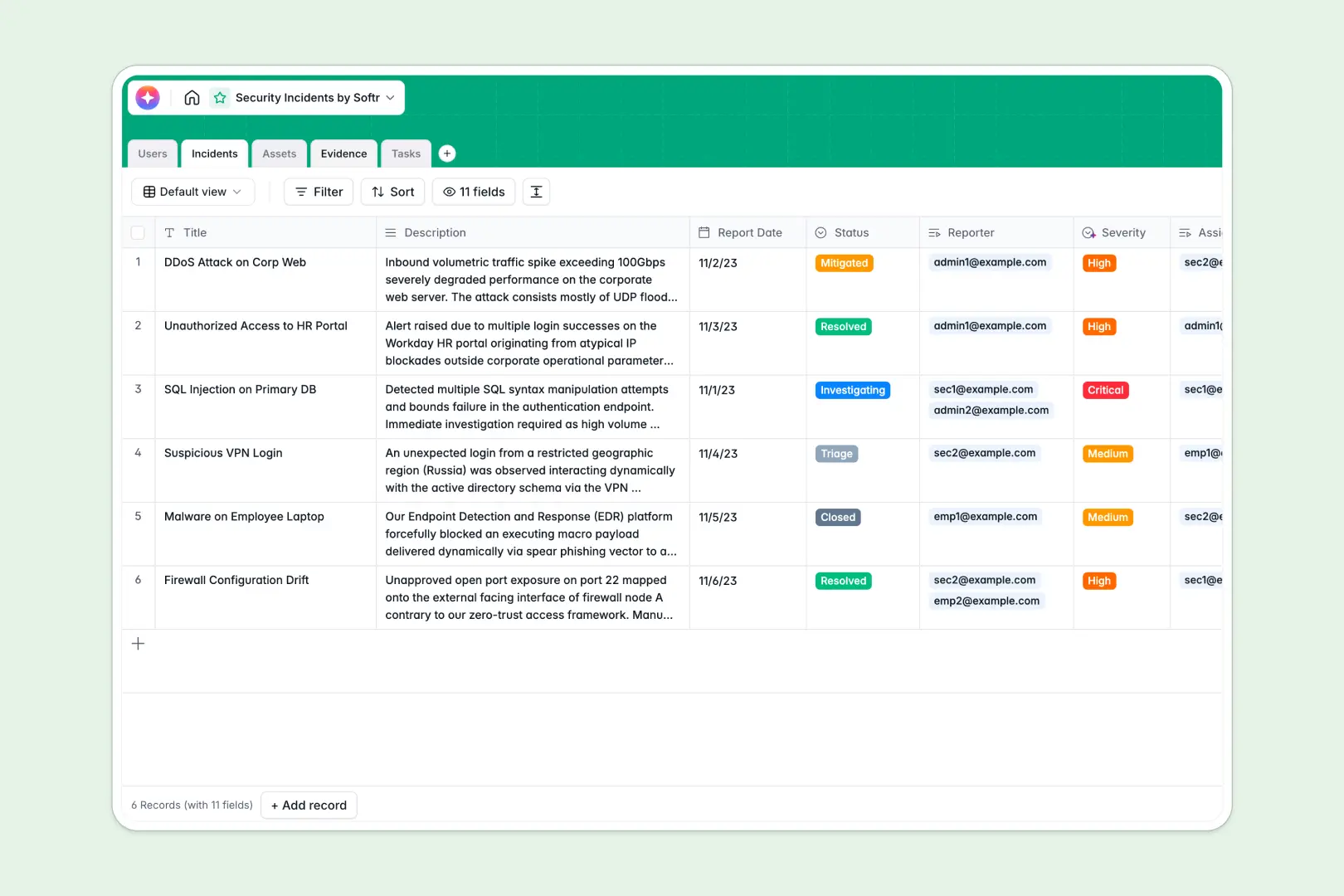This screenshot has height=896, width=1344.
Task: Open the Tasks tab
Action: (407, 153)
